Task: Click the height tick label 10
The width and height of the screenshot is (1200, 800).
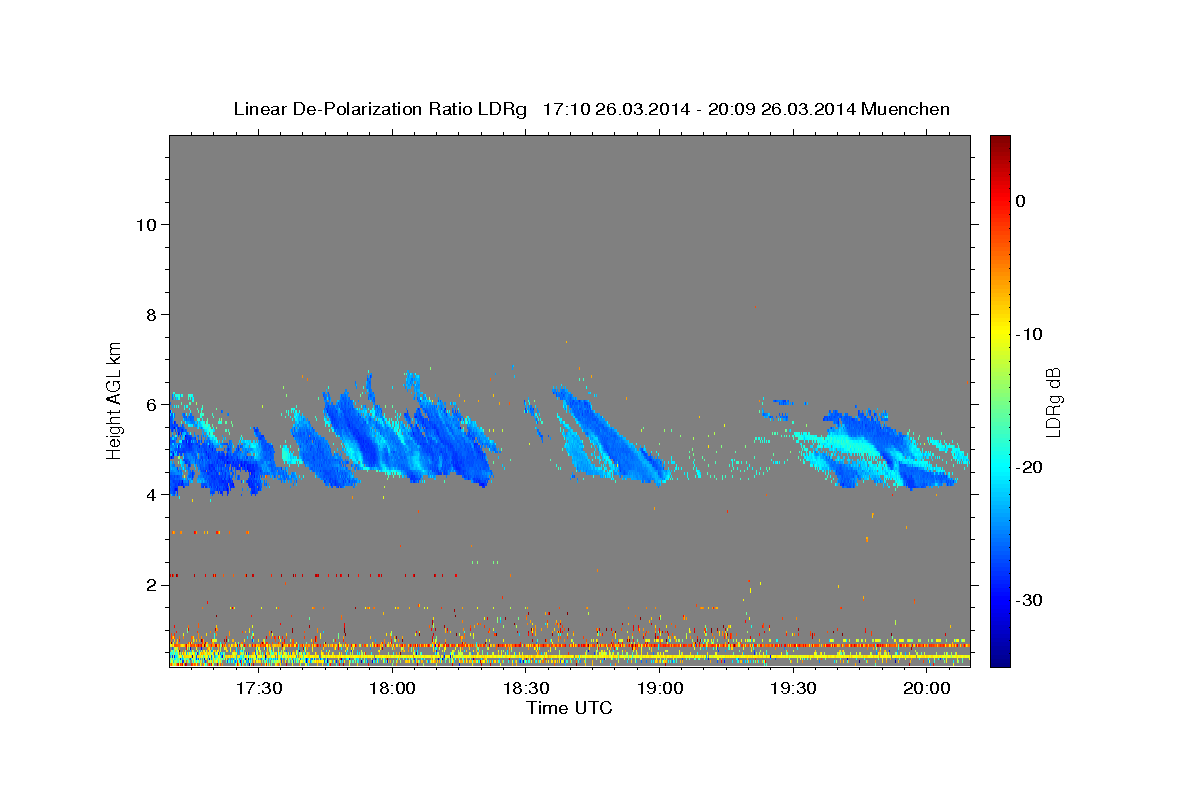Action: click(x=146, y=225)
